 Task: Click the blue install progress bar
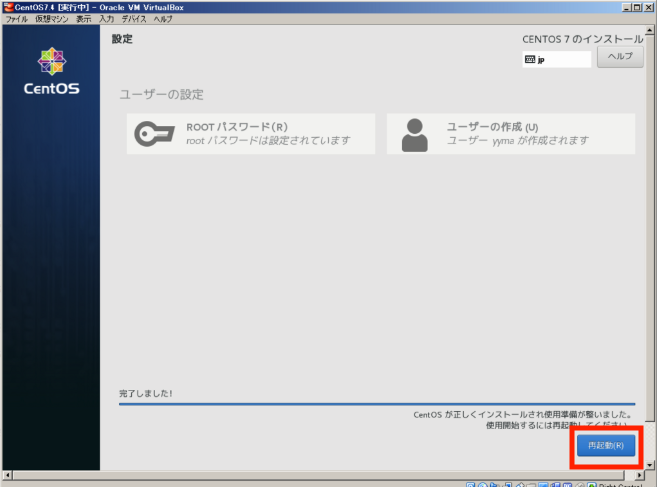[379, 406]
